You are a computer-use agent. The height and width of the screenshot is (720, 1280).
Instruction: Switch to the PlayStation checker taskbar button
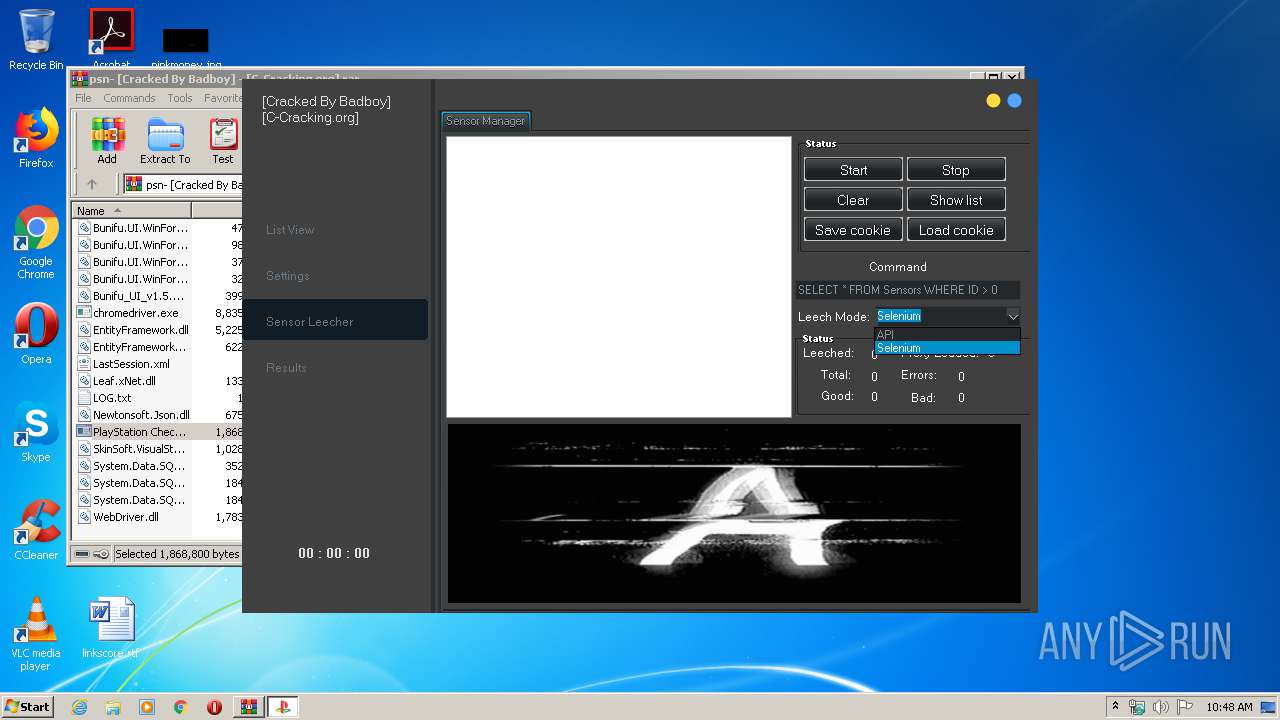point(282,707)
